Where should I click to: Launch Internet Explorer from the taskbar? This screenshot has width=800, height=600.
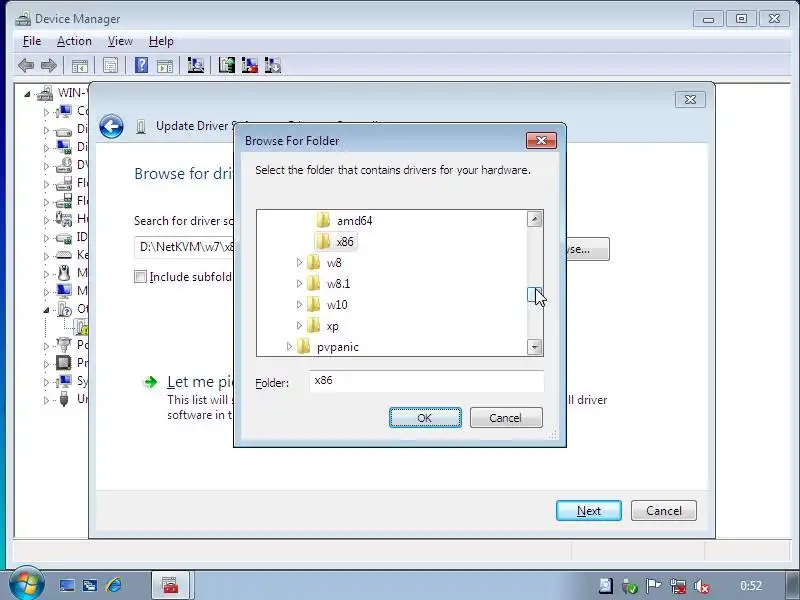point(113,585)
